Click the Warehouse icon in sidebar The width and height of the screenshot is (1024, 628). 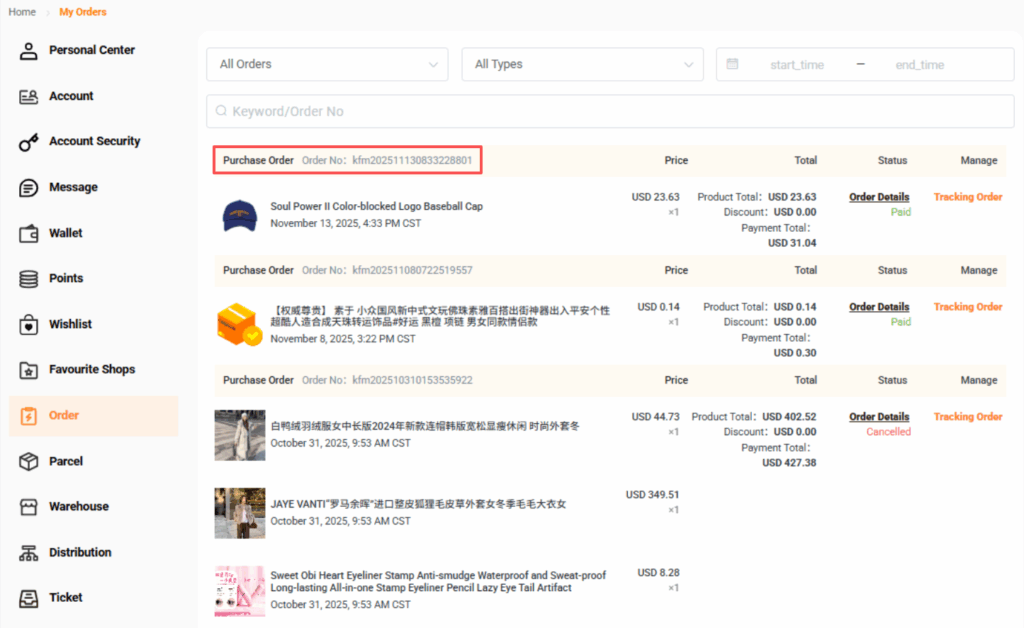[30, 507]
